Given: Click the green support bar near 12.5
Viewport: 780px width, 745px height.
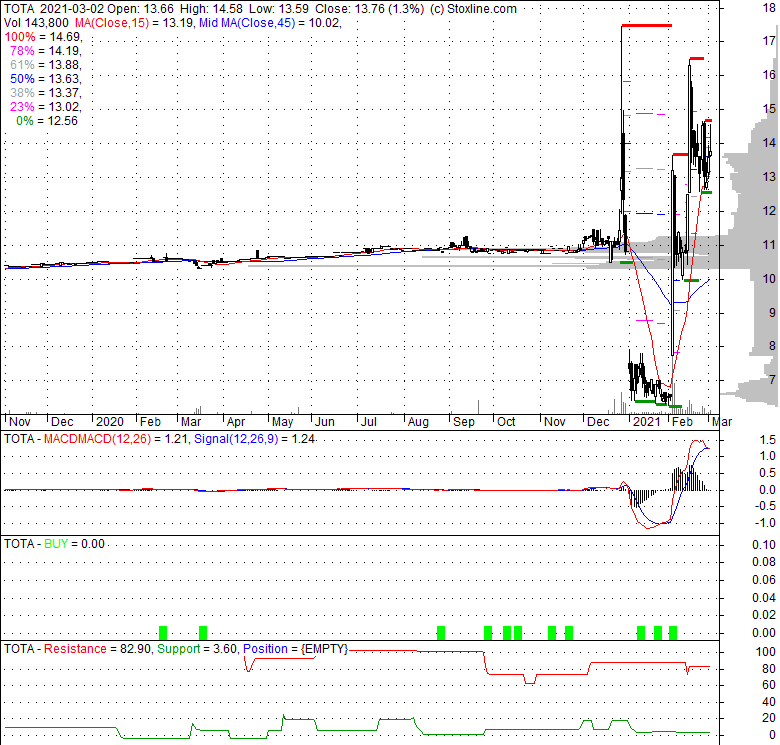Looking at the screenshot, I should [x=706, y=192].
